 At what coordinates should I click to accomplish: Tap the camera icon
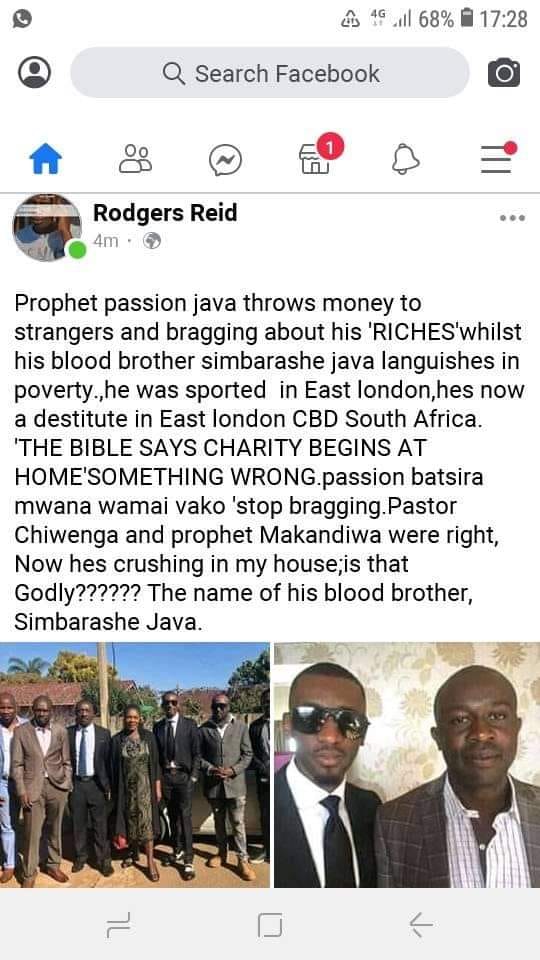tap(504, 73)
